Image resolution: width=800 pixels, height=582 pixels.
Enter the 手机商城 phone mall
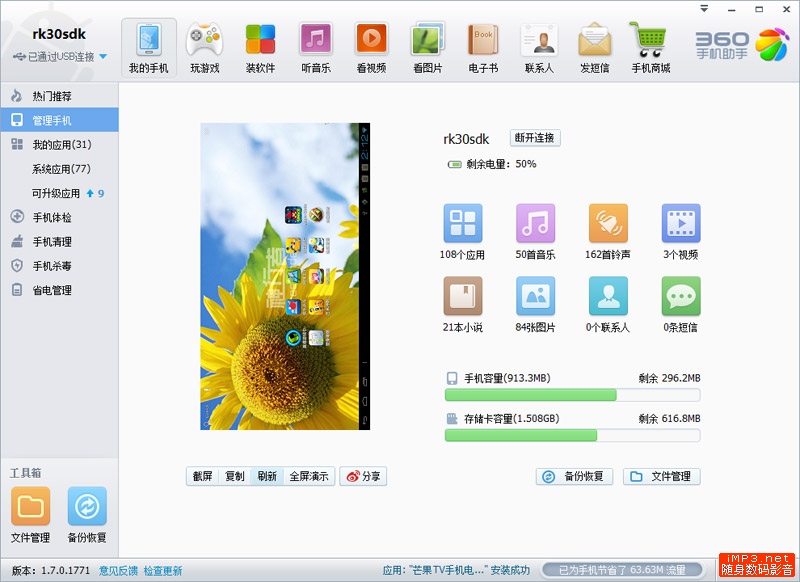(650, 46)
